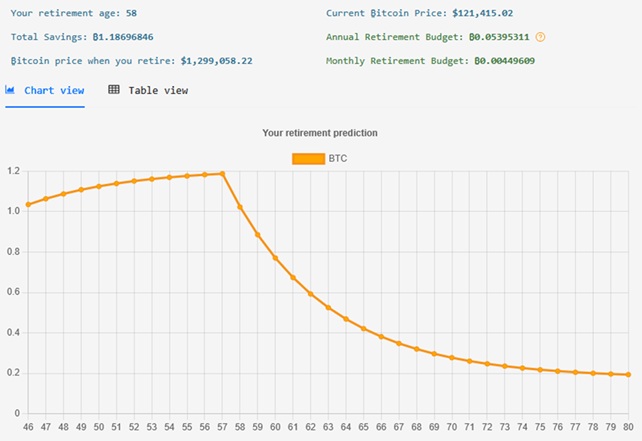Toggle the BTC legend orange swatch
This screenshot has width=642, height=441.
tap(307, 158)
